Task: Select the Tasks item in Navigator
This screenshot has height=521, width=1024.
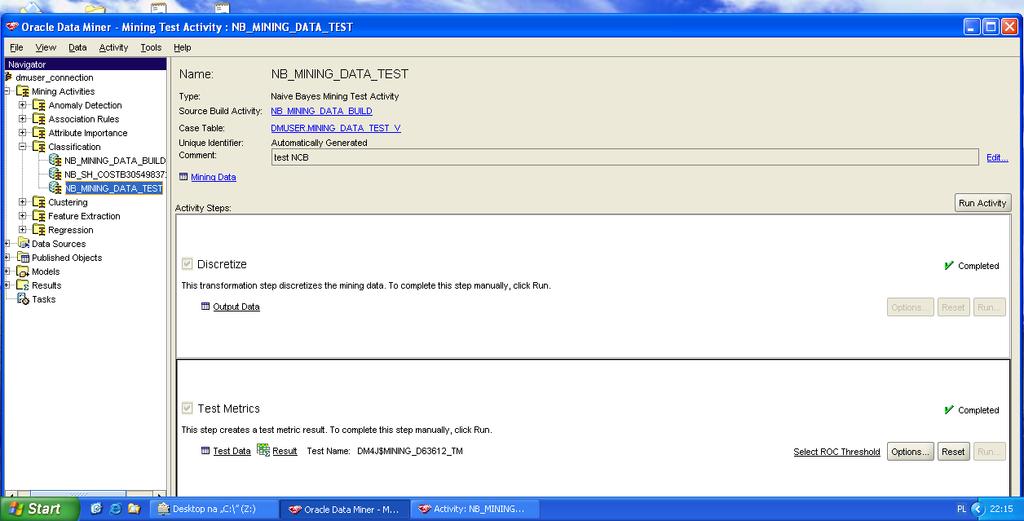Action: click(x=44, y=300)
